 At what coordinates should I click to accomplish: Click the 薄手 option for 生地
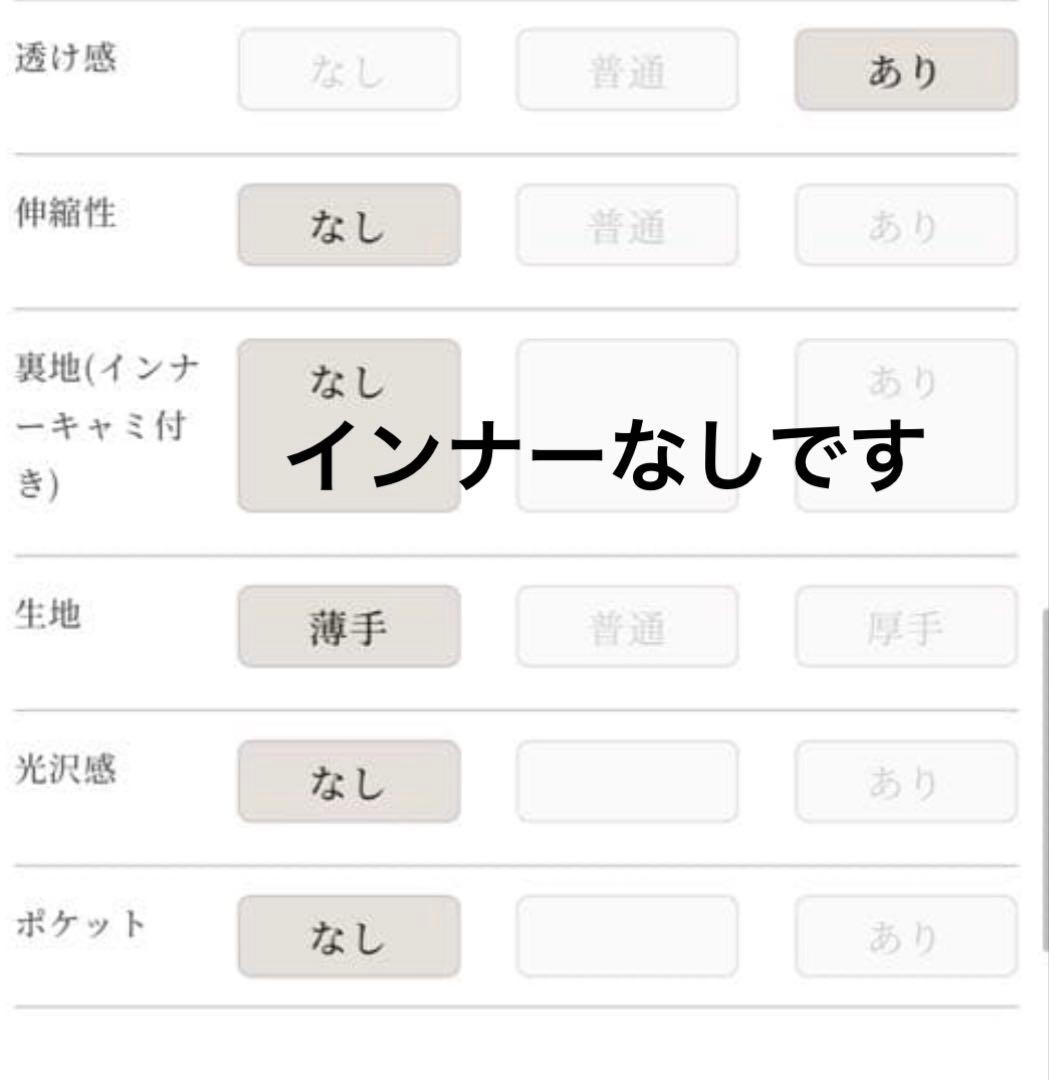point(348,627)
